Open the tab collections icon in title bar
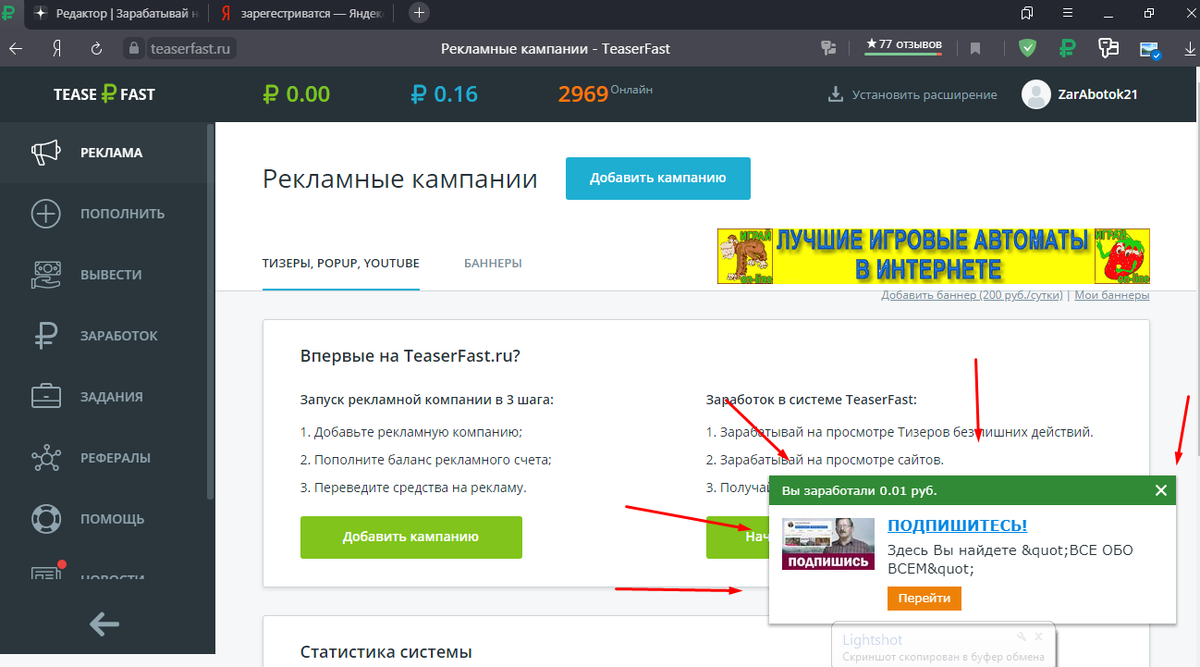Viewport: 1200px width, 667px height. pos(1027,13)
